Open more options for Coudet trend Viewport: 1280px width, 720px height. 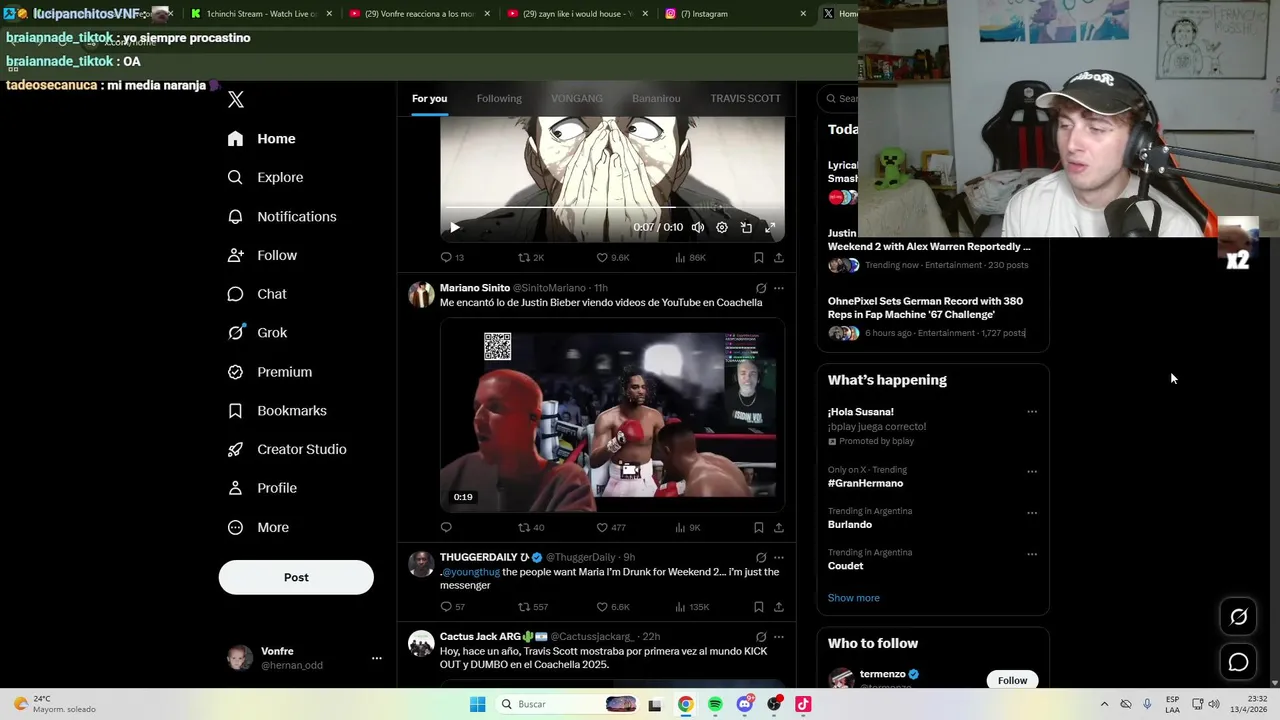1032,554
